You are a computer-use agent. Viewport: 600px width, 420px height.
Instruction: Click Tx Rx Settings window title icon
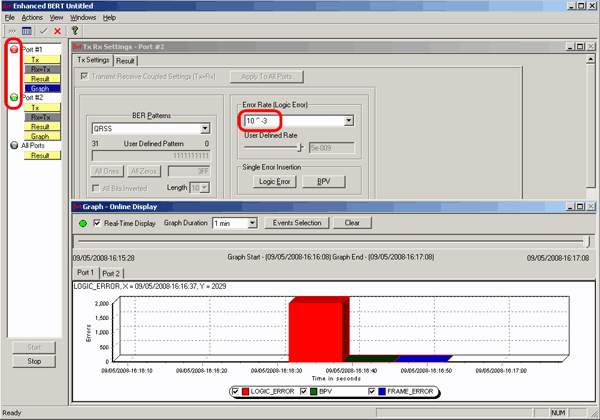coord(77,47)
